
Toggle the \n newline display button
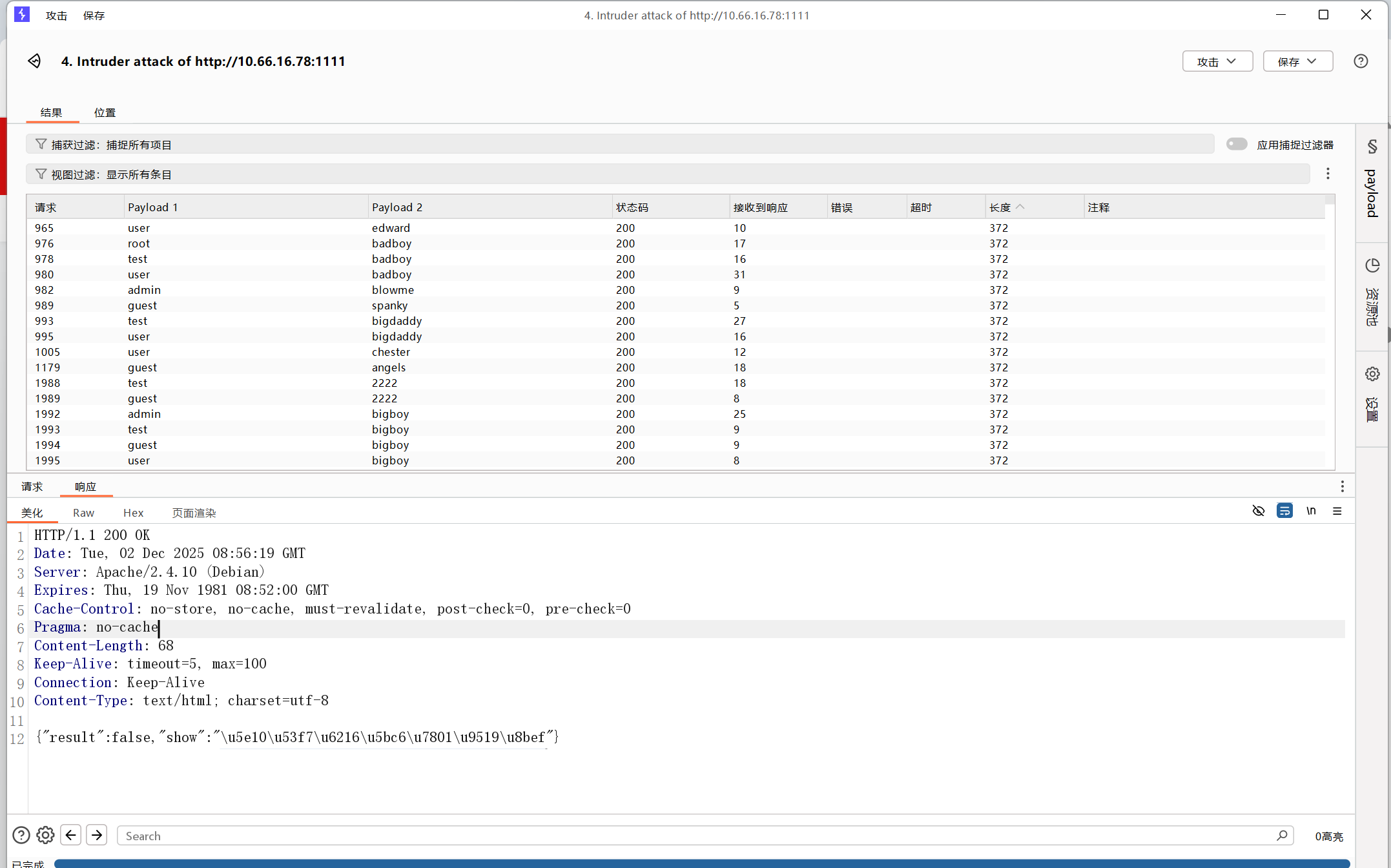click(1311, 511)
